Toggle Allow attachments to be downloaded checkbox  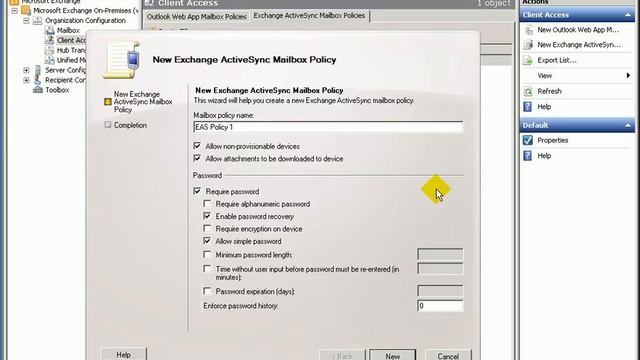pyautogui.click(x=197, y=158)
